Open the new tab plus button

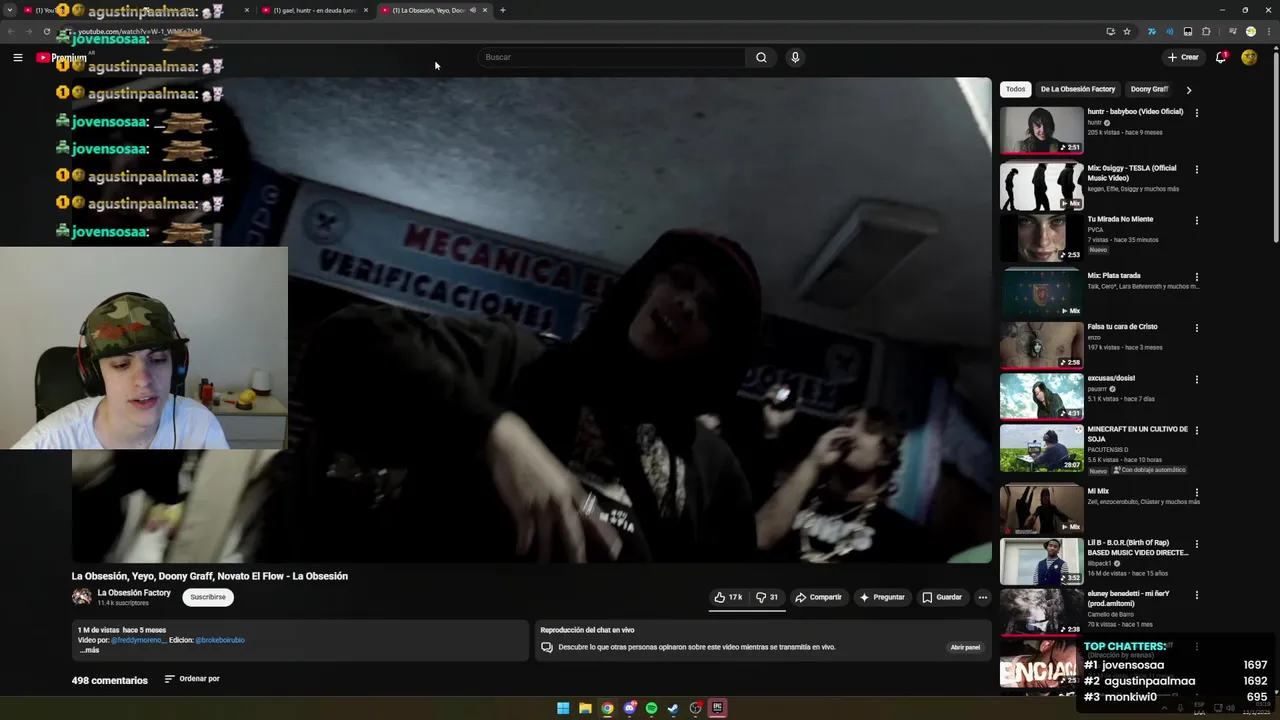pos(502,10)
